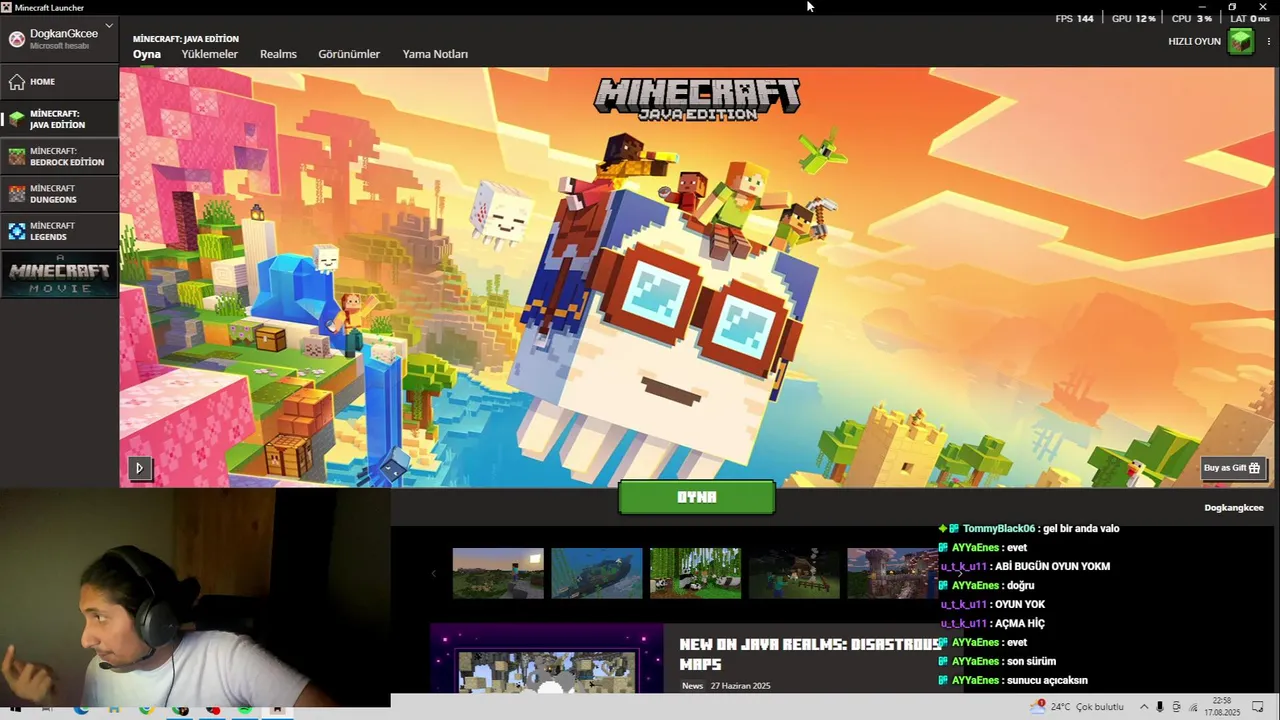Switch to the Yama Notları tab
The height and width of the screenshot is (720, 1280).
click(x=435, y=54)
